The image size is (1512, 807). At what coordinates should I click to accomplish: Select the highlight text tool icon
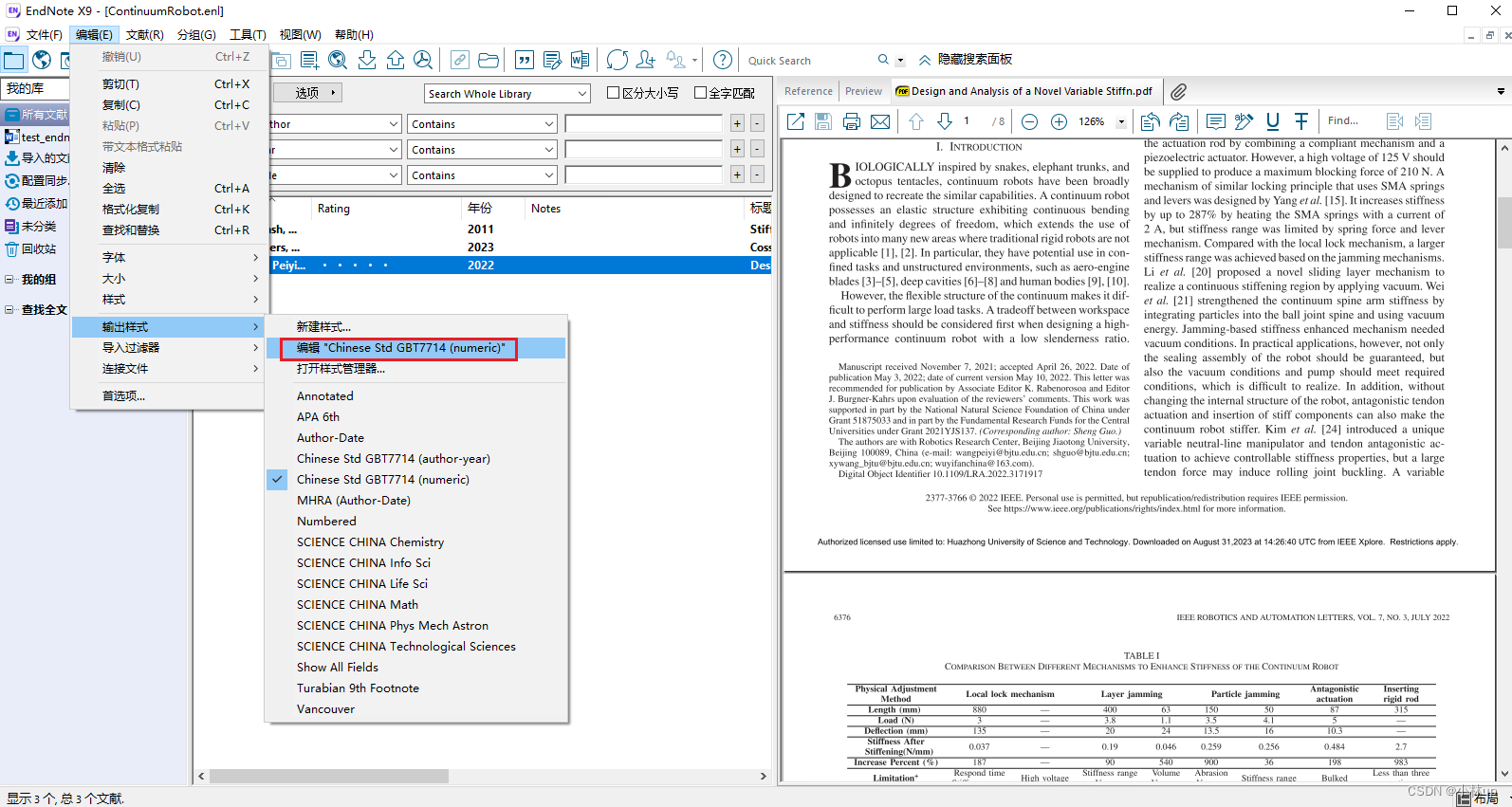point(1245,121)
